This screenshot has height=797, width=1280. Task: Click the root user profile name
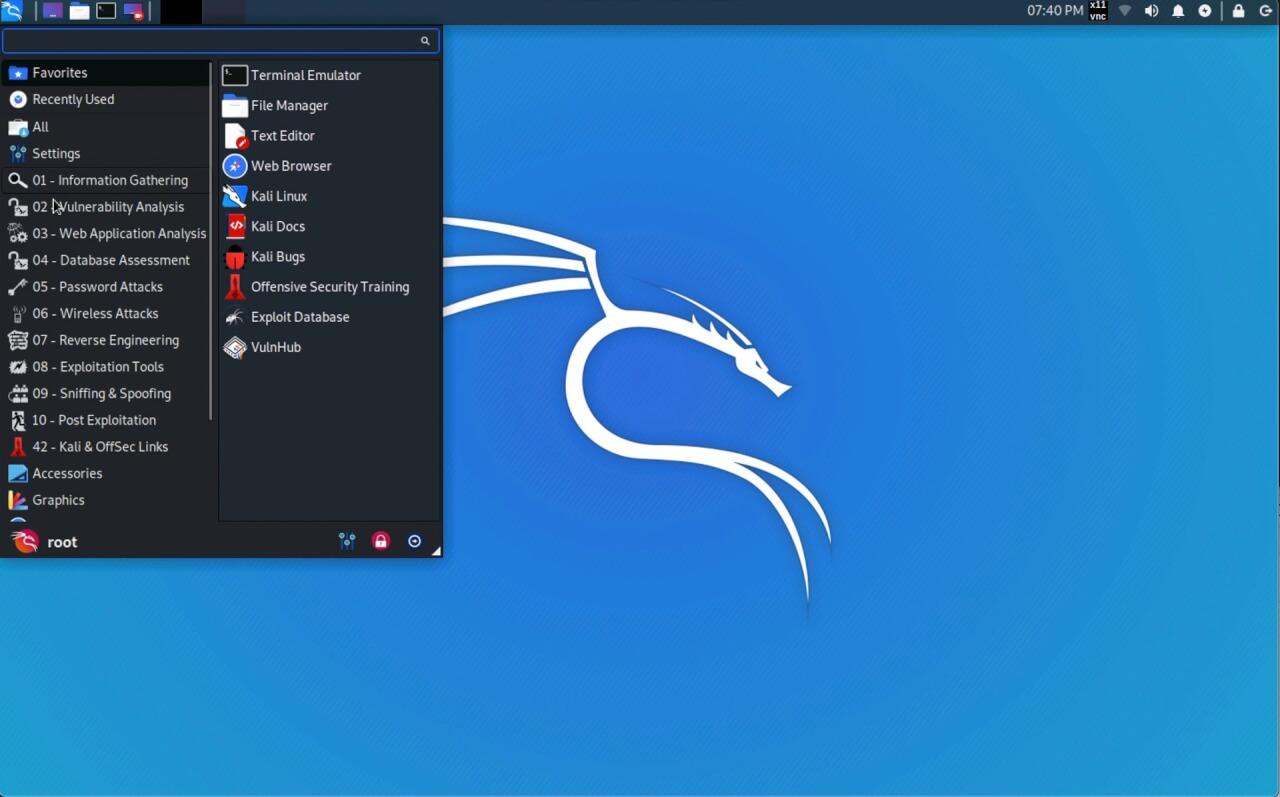61,542
